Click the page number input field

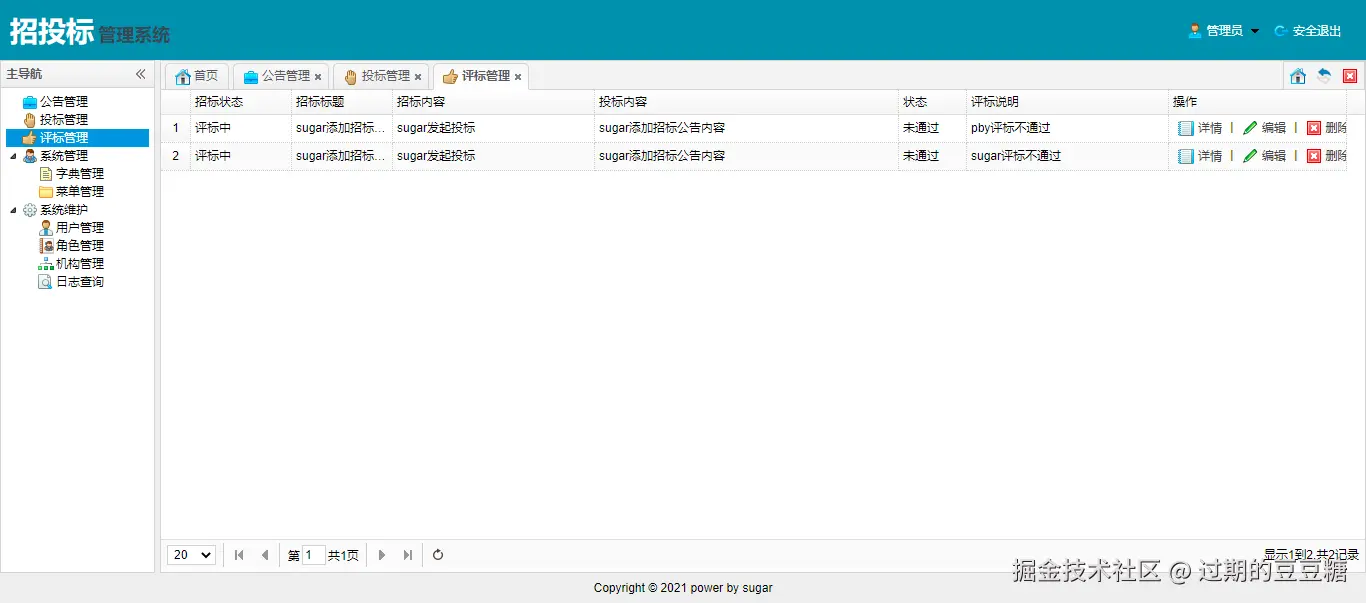[x=314, y=555]
